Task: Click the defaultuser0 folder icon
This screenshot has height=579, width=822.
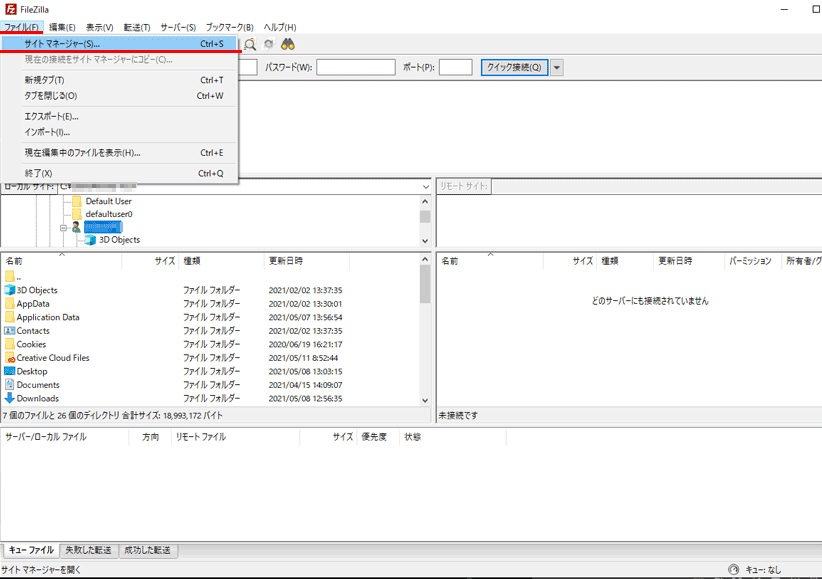Action: (77, 214)
